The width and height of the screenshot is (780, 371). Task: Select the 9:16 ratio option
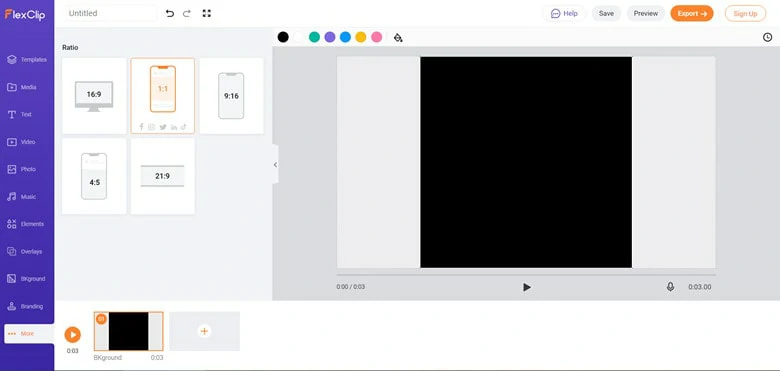pyautogui.click(x=231, y=95)
